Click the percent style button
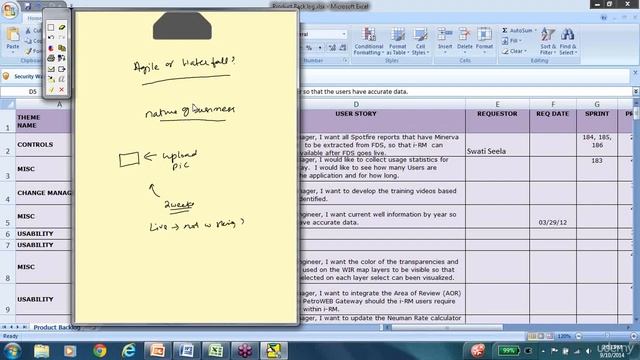This screenshot has height=360, width=640. pos(309,48)
